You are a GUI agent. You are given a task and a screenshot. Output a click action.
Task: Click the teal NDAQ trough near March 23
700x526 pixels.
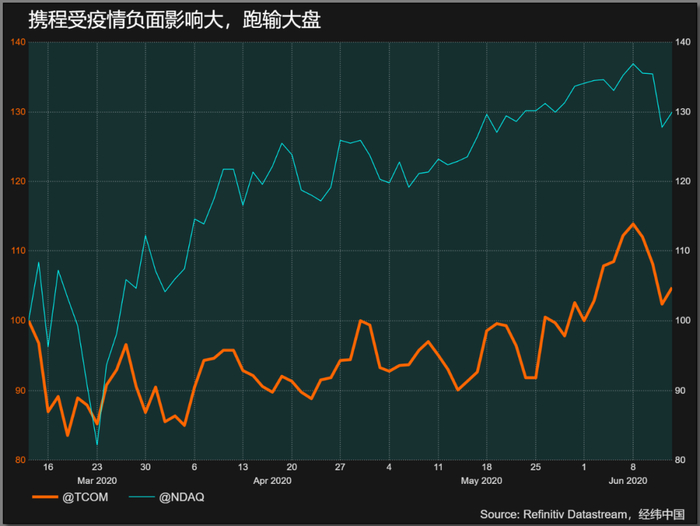tap(97, 443)
